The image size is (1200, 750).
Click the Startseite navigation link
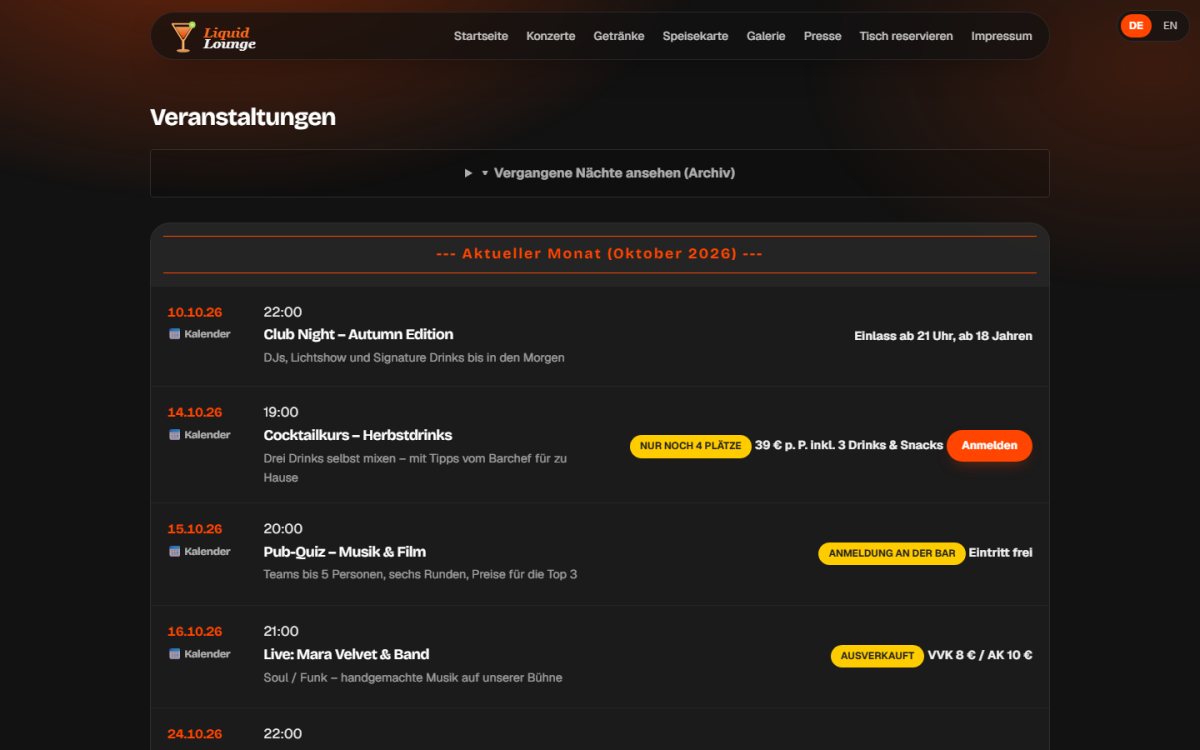(481, 36)
